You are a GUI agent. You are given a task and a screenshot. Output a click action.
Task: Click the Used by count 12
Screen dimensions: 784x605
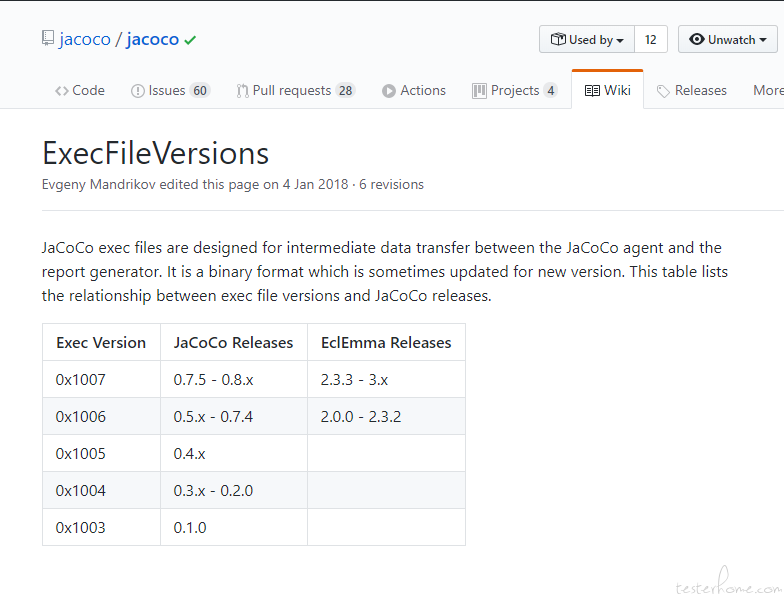(650, 40)
